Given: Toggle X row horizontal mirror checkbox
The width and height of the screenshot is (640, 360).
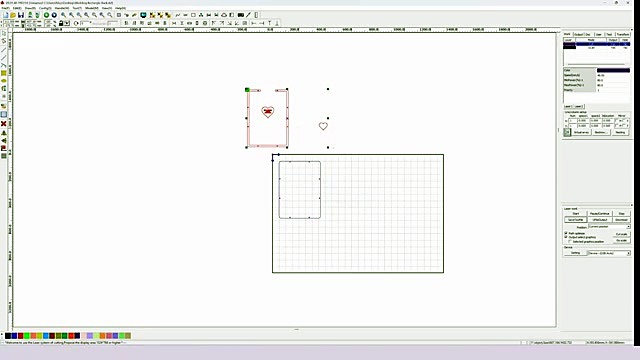Looking at the screenshot, I should 617,121.
